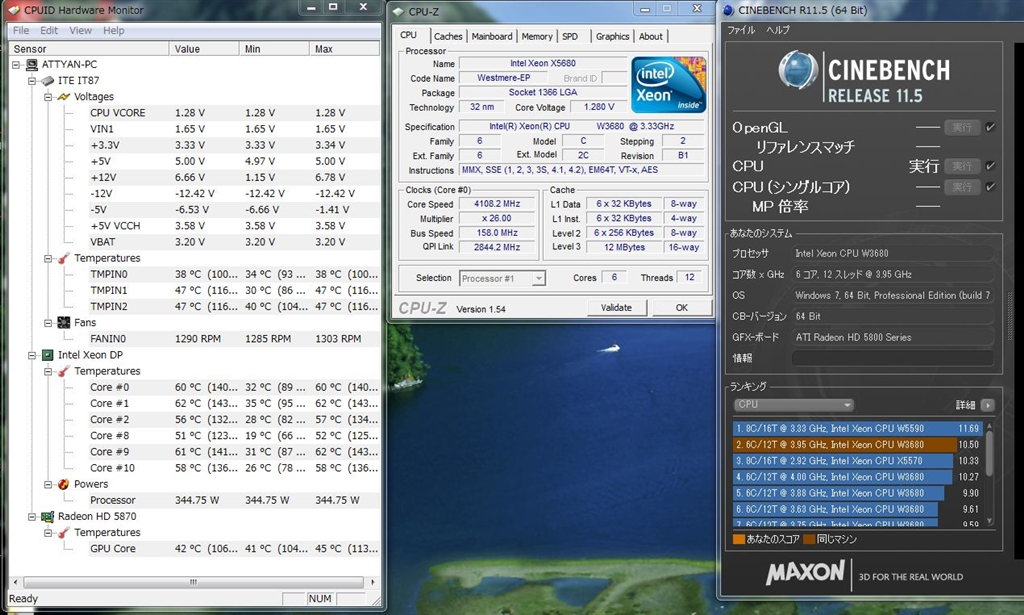This screenshot has width=1024, height=615.
Task: Toggle the CPU test checkbox in CINEBENCH
Action: 991,166
